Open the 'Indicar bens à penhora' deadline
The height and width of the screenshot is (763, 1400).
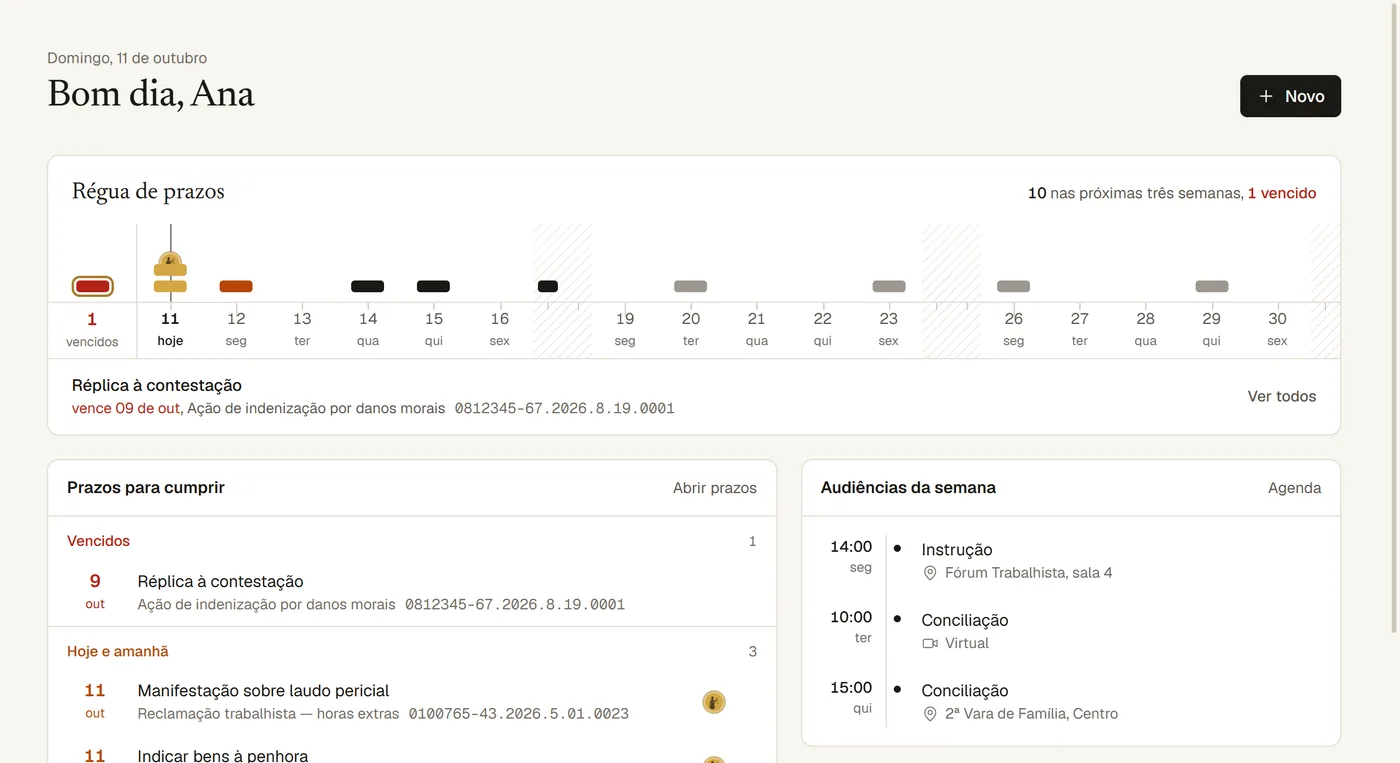tap(412, 752)
